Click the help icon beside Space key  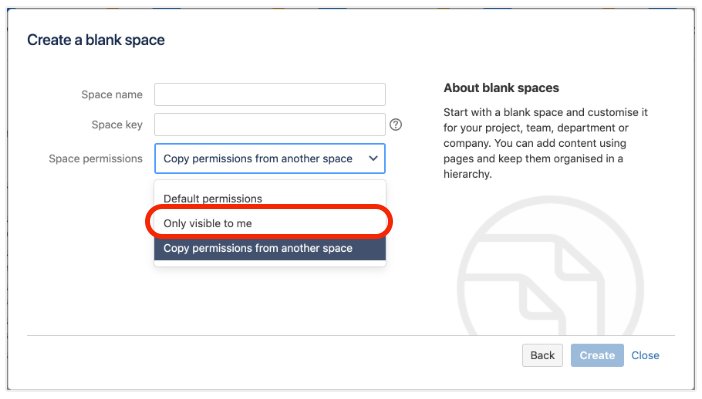click(x=395, y=124)
